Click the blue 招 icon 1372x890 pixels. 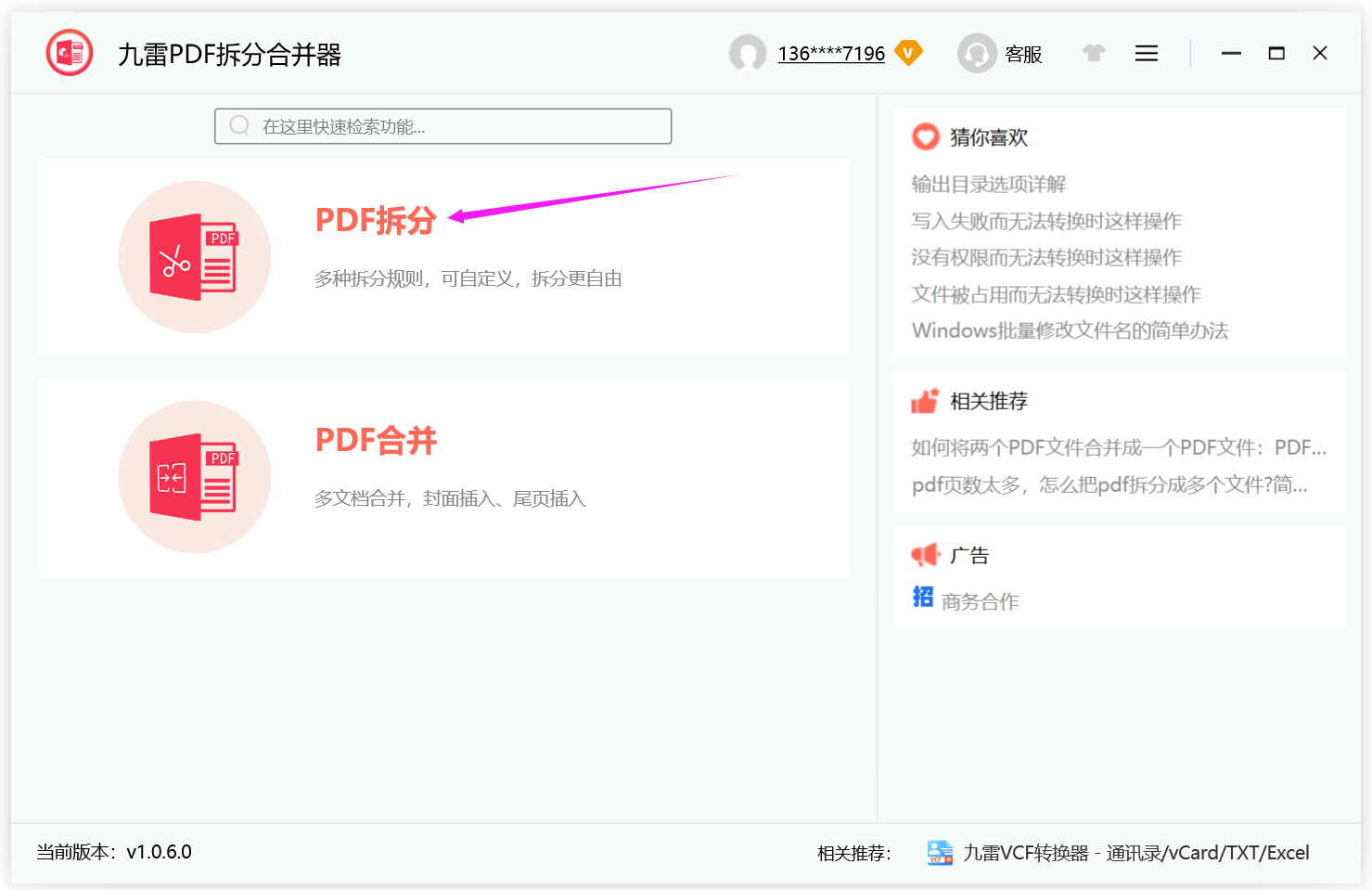pos(923,597)
